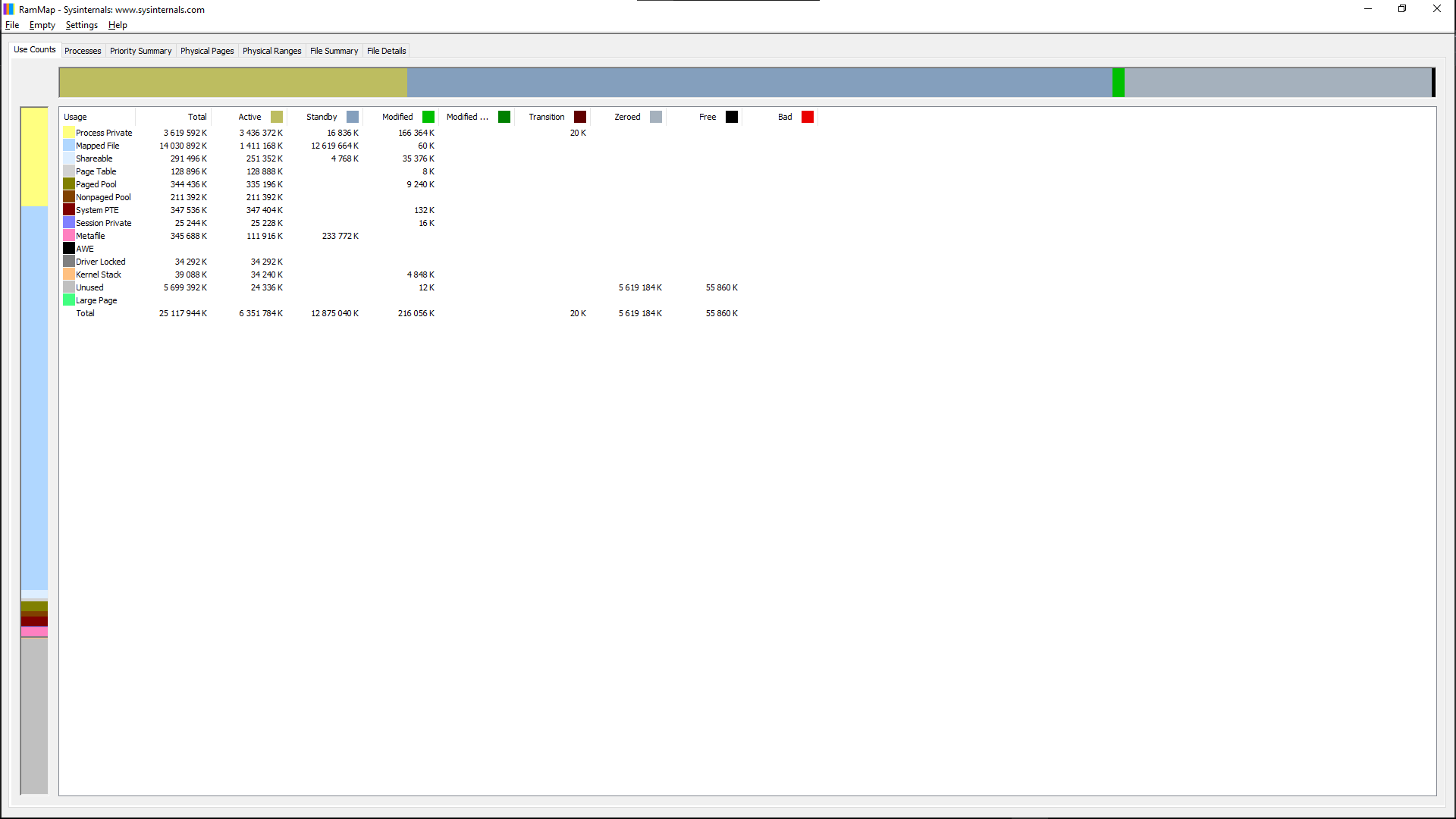Switch to the Physical Pages tab
This screenshot has height=819, width=1456.
(x=207, y=51)
